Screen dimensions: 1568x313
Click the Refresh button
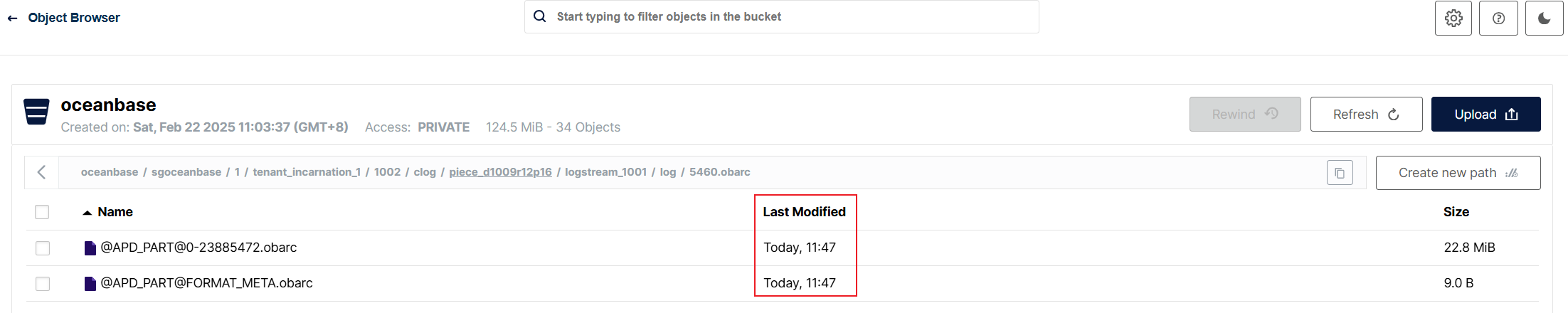[x=1366, y=115]
